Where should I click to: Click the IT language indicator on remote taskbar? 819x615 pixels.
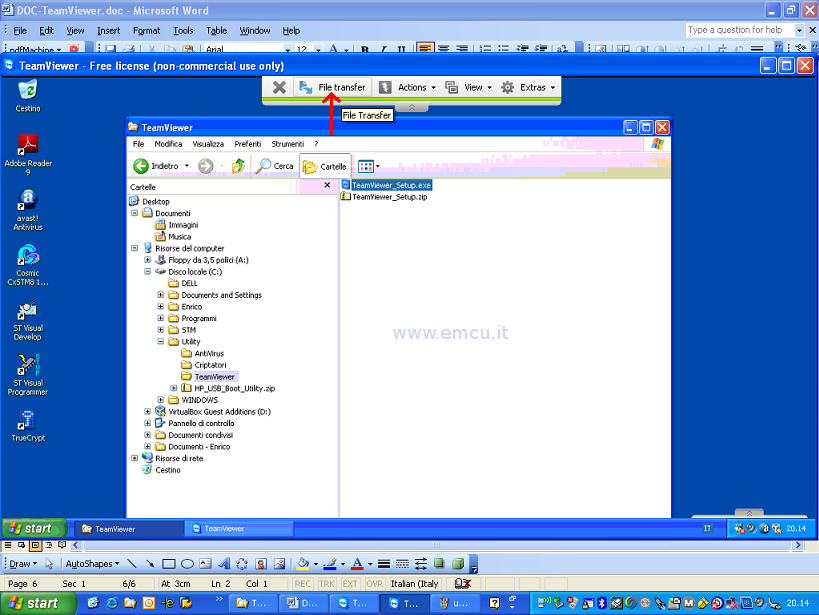pyautogui.click(x=707, y=528)
